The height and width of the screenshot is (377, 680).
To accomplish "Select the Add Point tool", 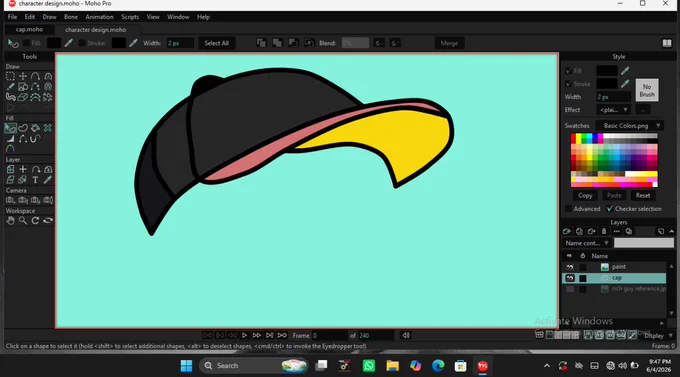I will [x=36, y=76].
